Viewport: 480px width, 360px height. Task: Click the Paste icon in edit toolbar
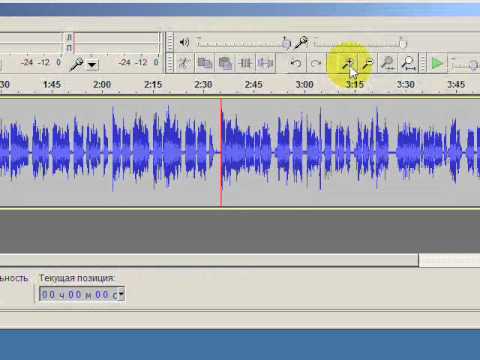pyautogui.click(x=225, y=63)
